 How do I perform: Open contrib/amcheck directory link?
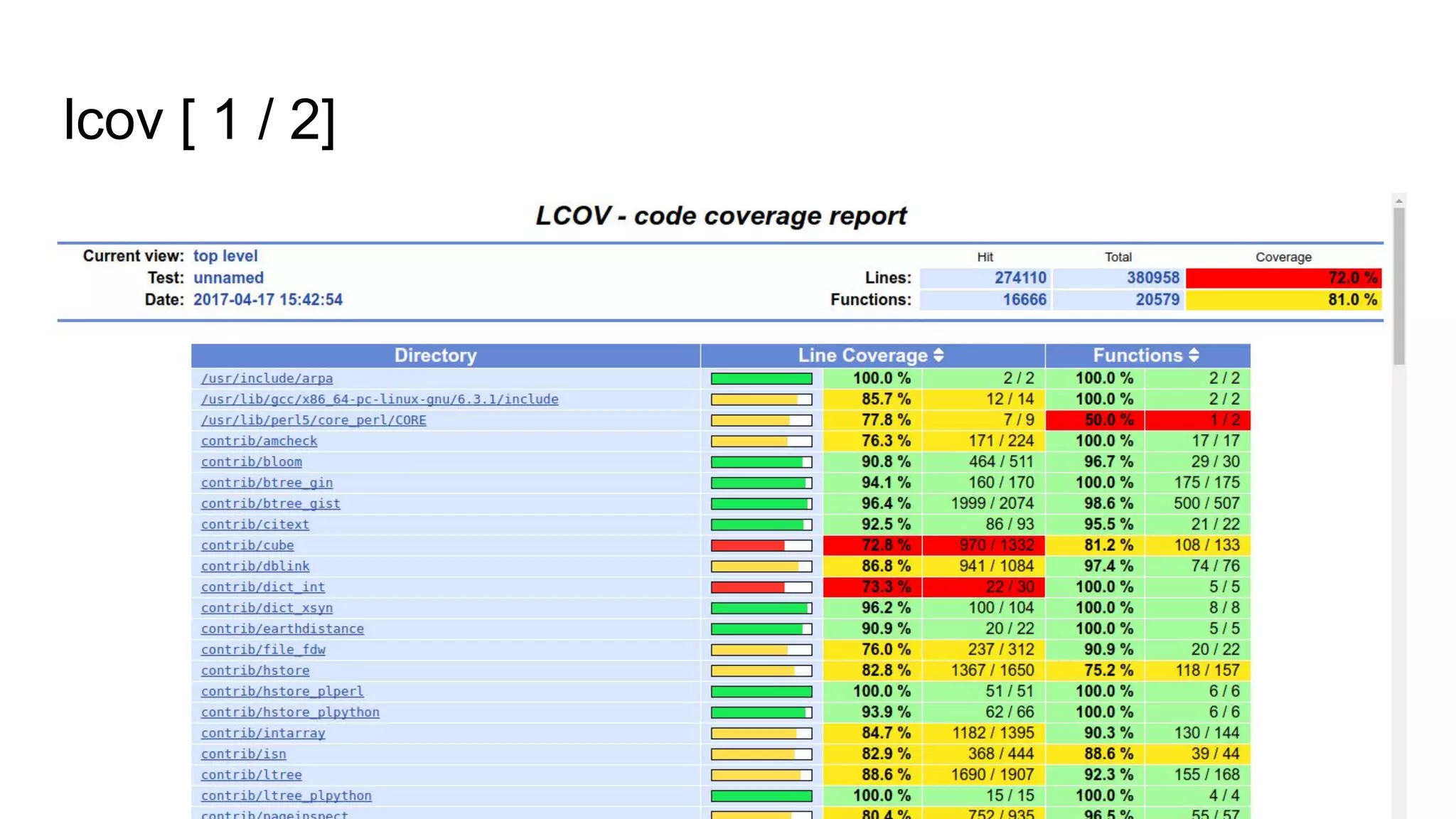[259, 441]
